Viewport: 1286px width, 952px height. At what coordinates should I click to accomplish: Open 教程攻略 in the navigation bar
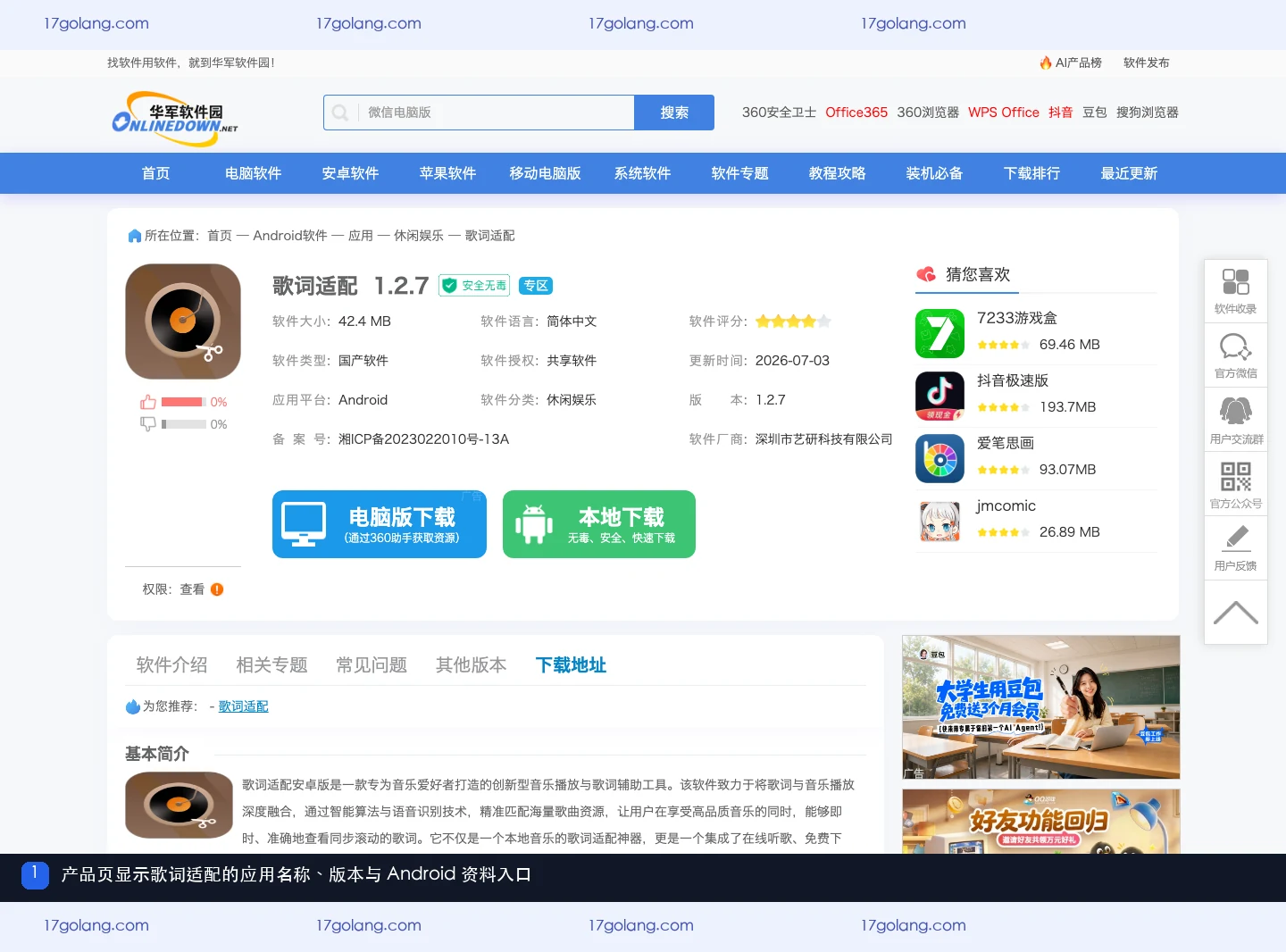coord(838,173)
